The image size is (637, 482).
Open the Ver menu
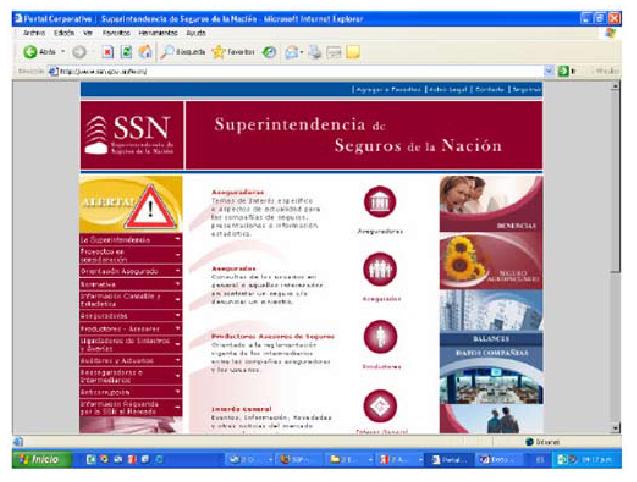coord(88,33)
